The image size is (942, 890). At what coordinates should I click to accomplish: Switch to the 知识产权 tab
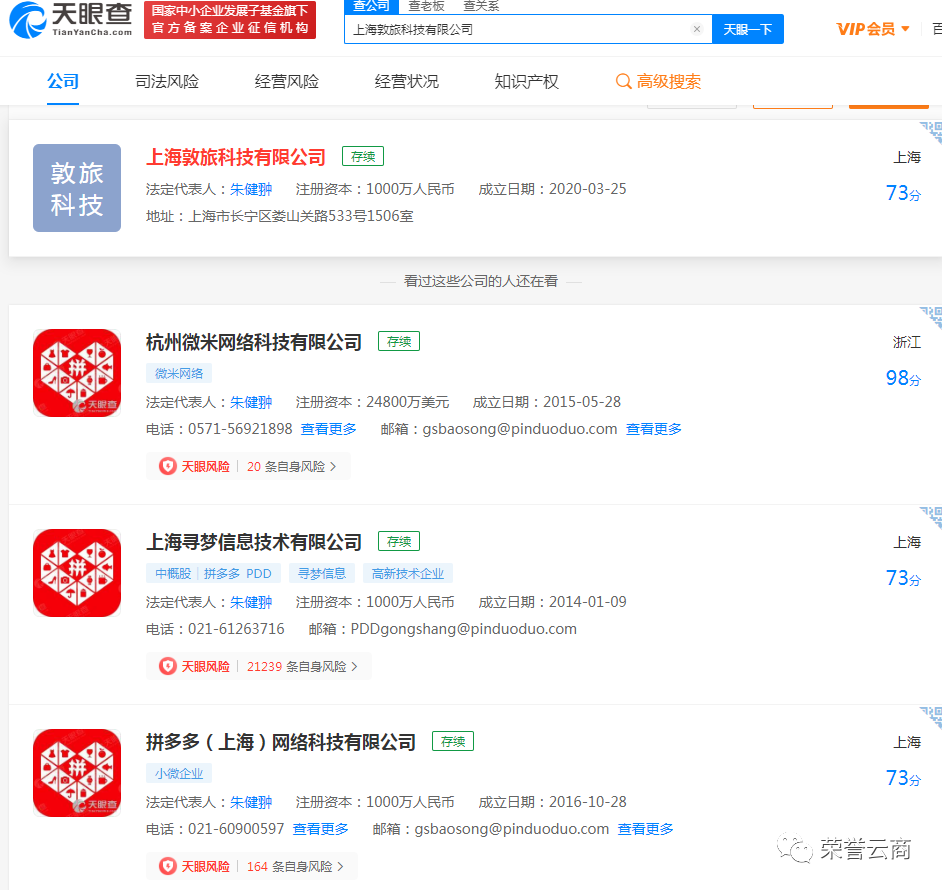click(x=526, y=81)
